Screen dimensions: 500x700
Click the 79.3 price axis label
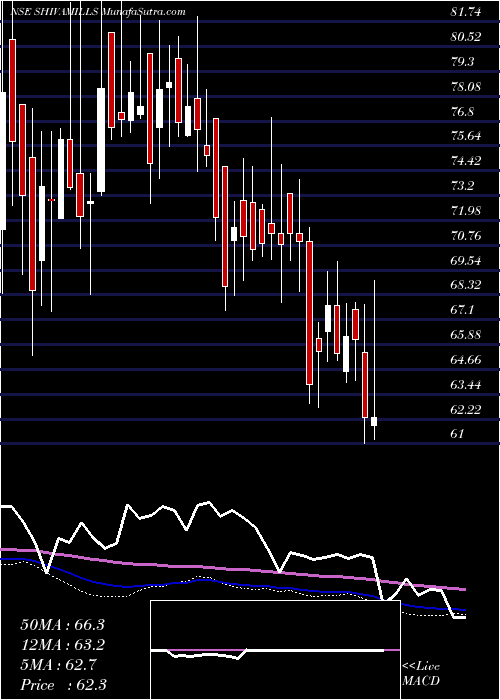462,62
